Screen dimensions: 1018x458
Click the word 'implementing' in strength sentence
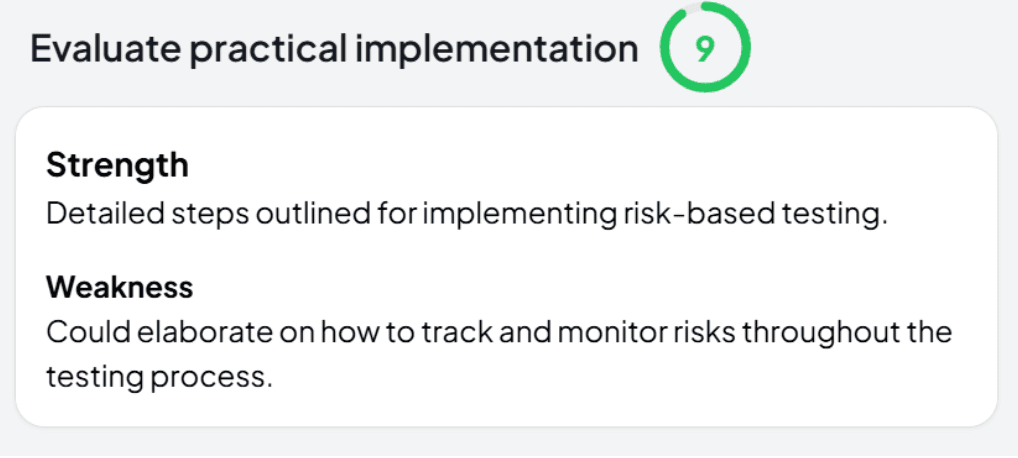click(517, 216)
